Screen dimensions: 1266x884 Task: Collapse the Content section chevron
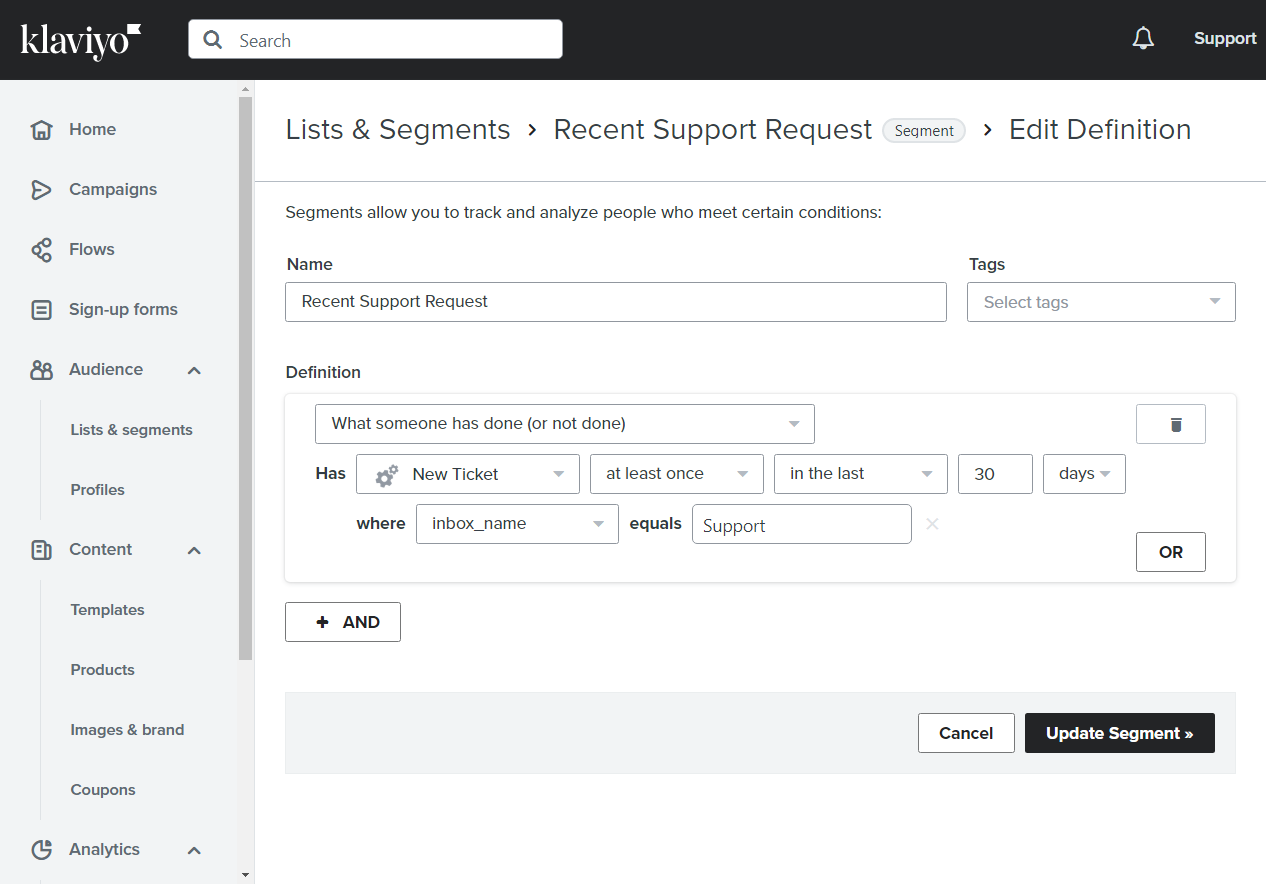[x=194, y=550]
